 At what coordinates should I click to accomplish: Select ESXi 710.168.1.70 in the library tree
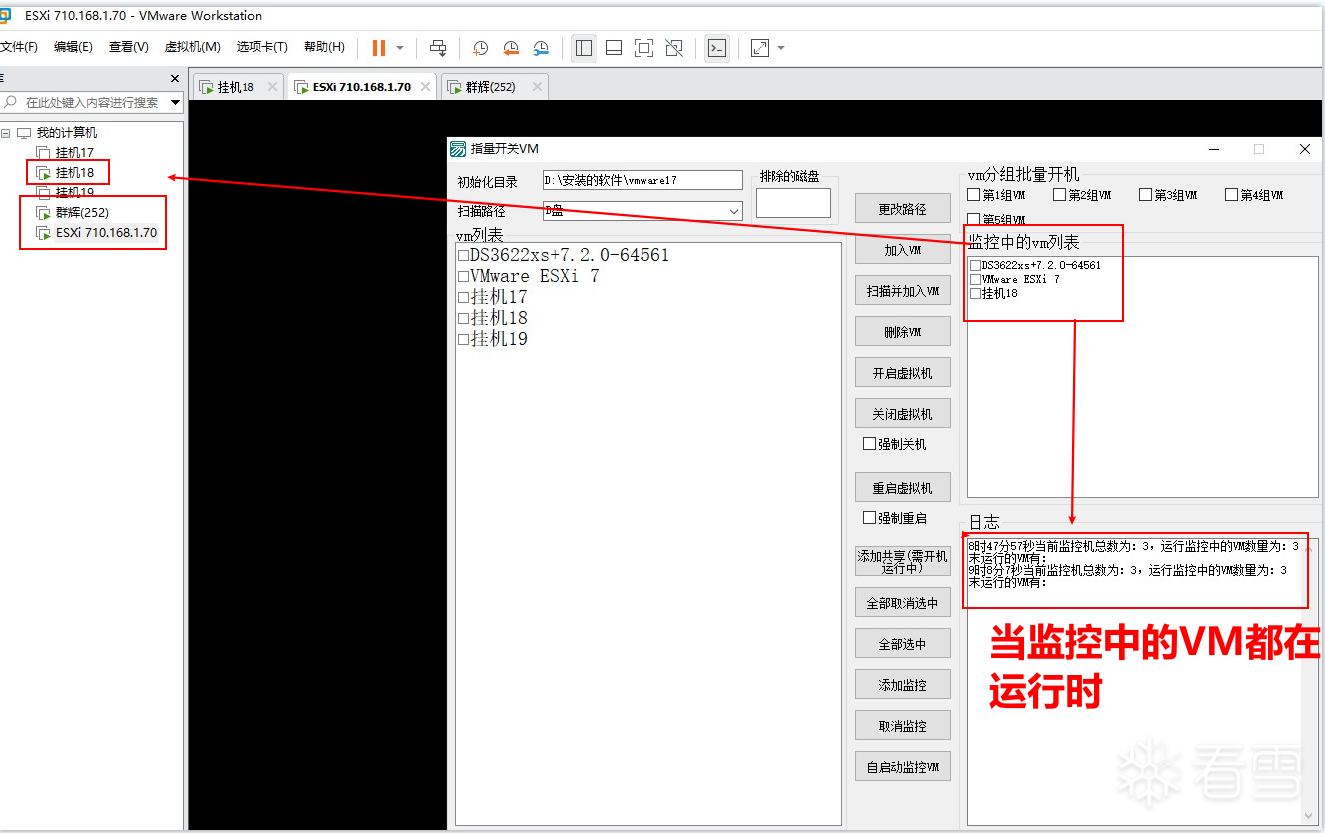(x=107, y=232)
